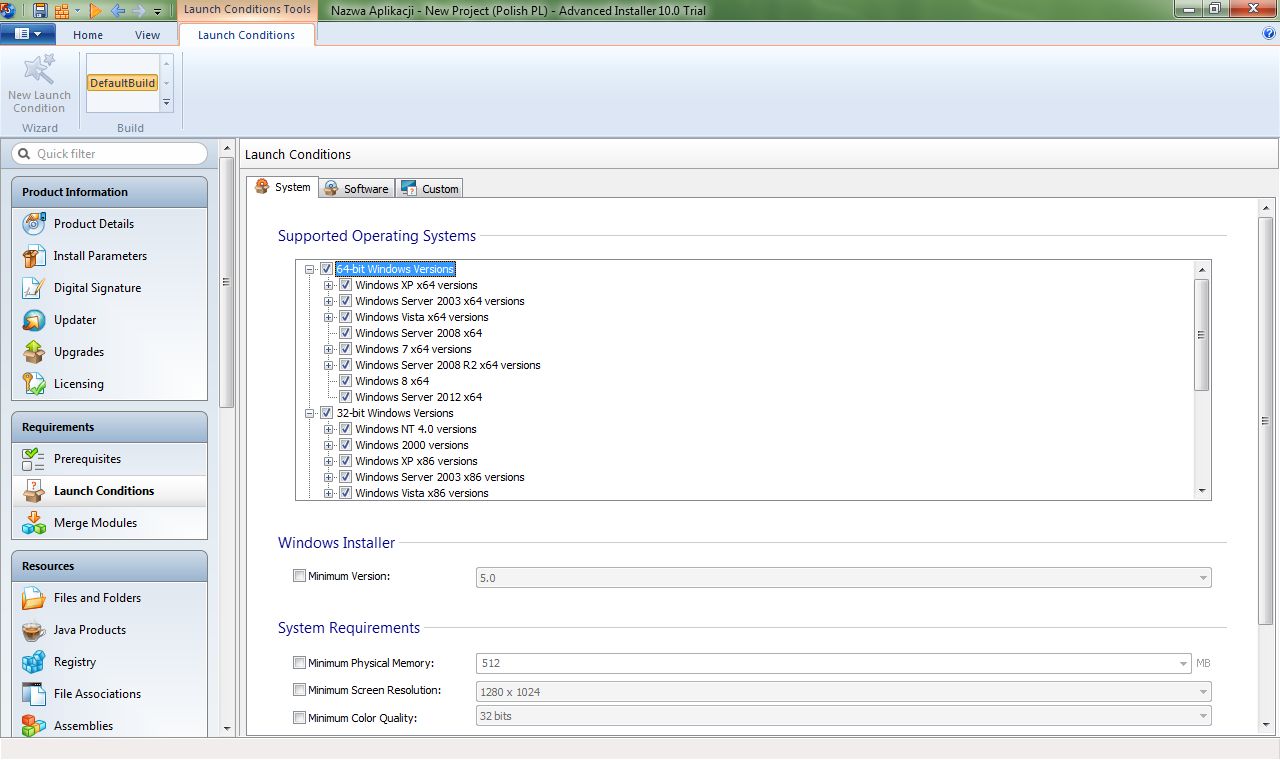The image size is (1280, 760).
Task: Expand the Build gallery more arrow
Action: pos(166,102)
